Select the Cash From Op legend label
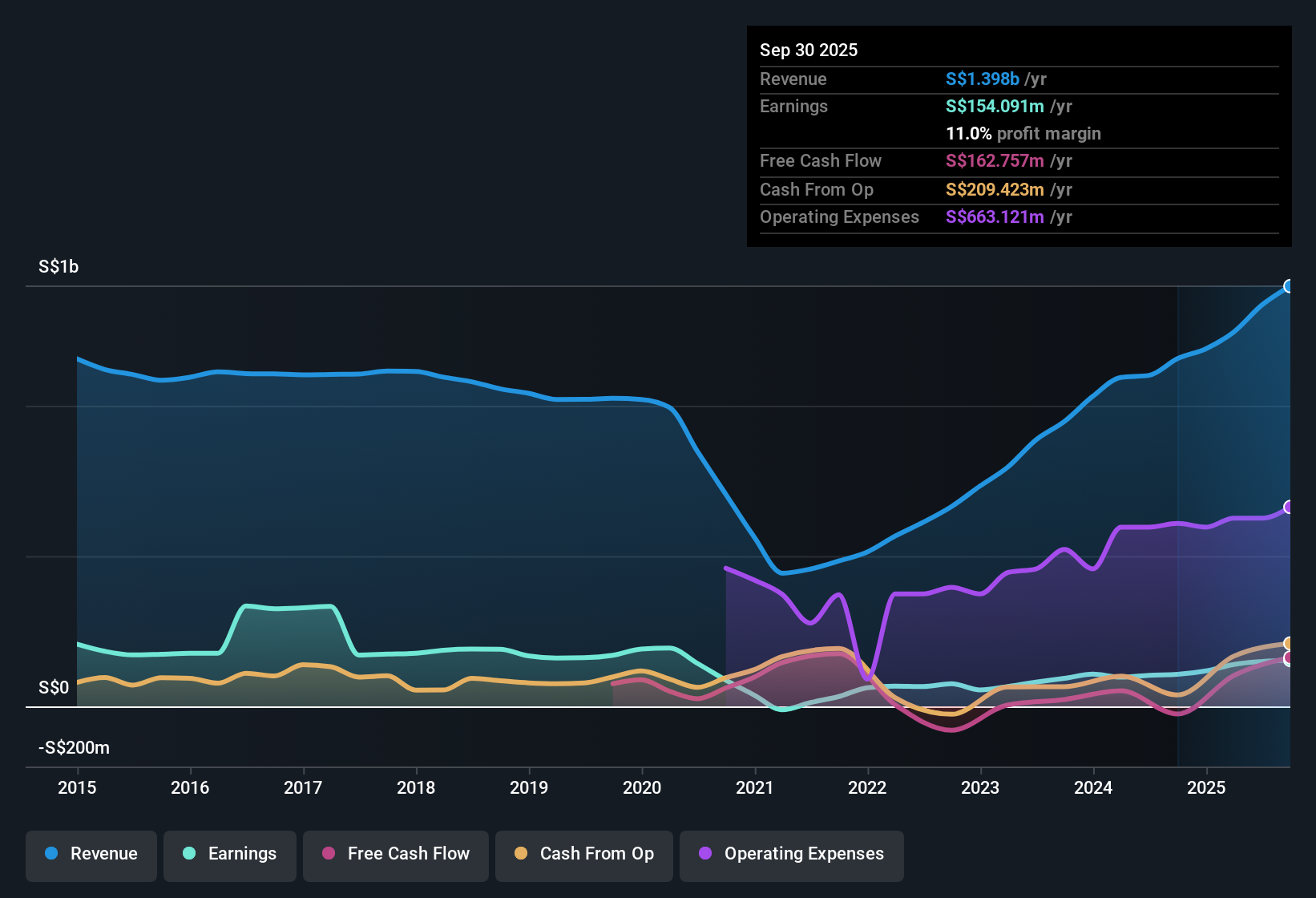This screenshot has width=1316, height=898. point(597,853)
